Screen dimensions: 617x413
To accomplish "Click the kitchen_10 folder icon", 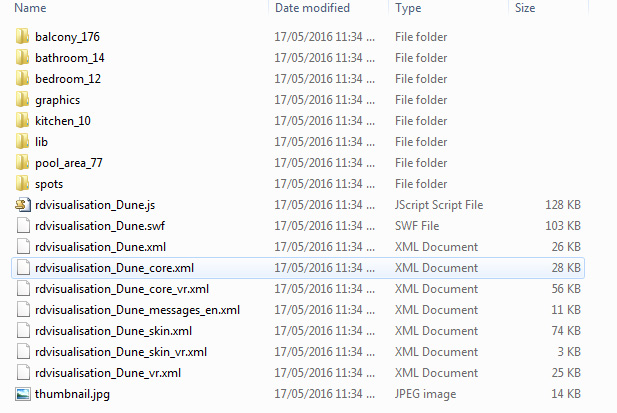I will point(22,121).
